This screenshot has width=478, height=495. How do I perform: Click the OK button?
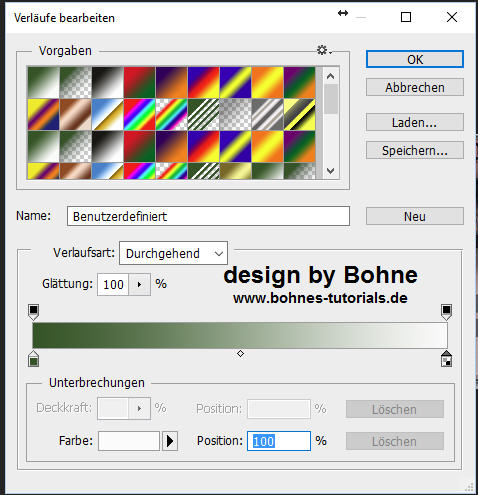(x=415, y=59)
